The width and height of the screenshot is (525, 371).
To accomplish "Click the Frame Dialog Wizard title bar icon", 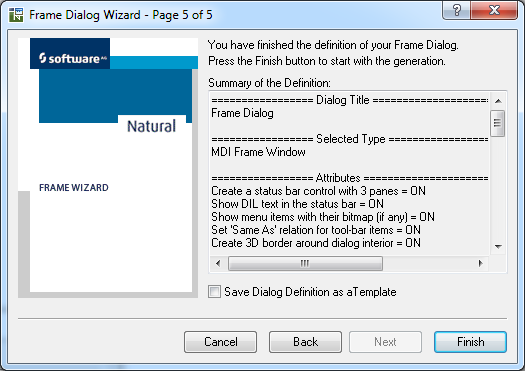I will tap(16, 15).
